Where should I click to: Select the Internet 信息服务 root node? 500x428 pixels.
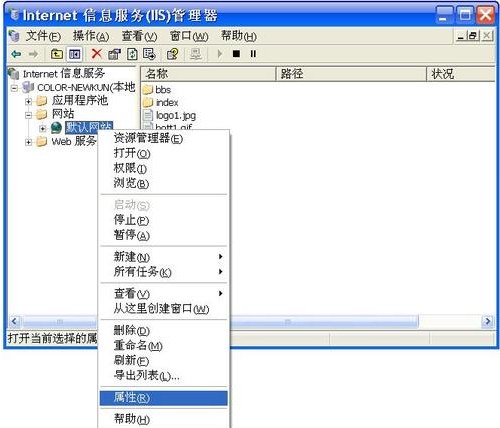tap(64, 73)
